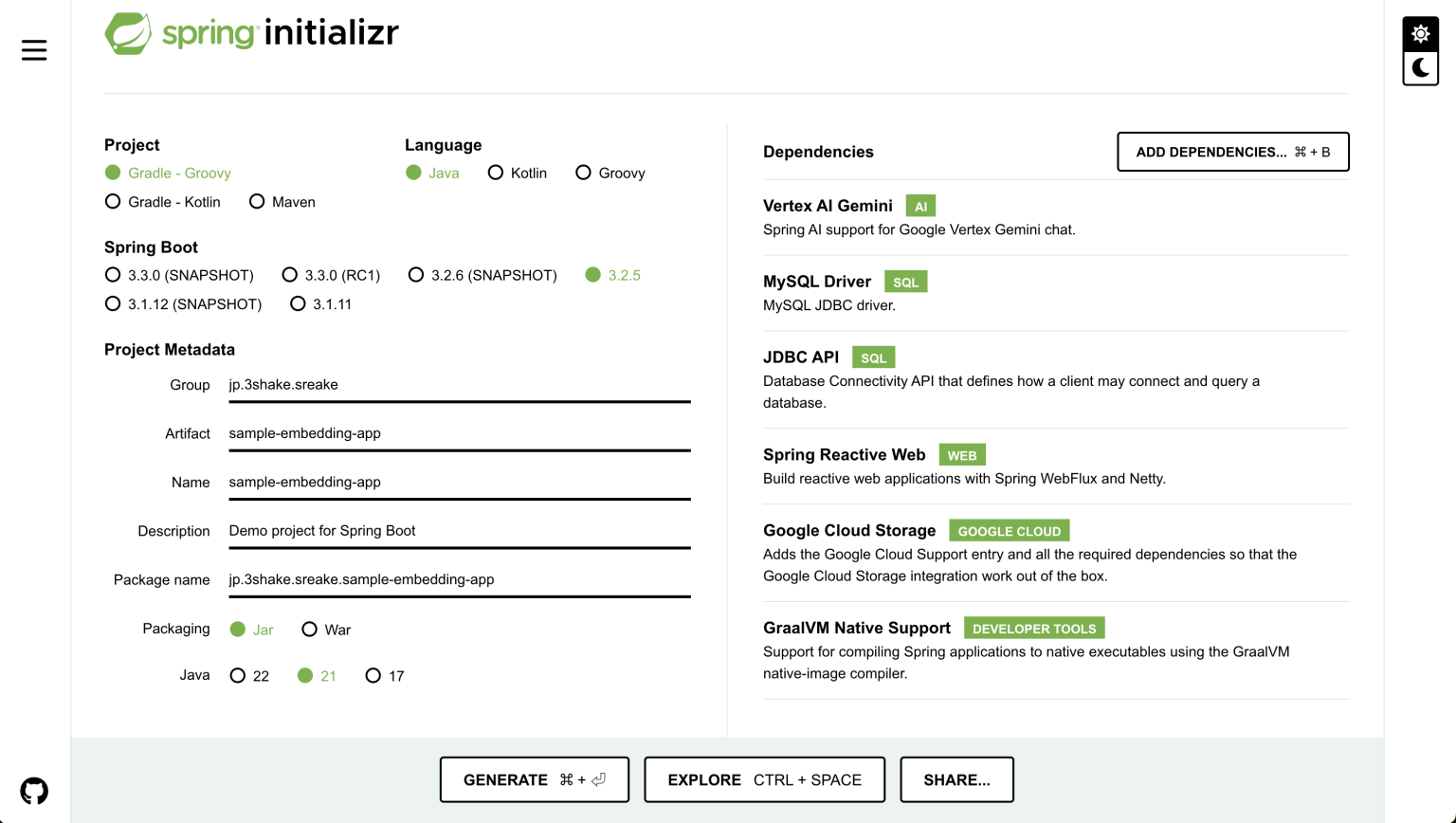Click the GENERATE button
This screenshot has height=823, width=1456.
pos(534,778)
